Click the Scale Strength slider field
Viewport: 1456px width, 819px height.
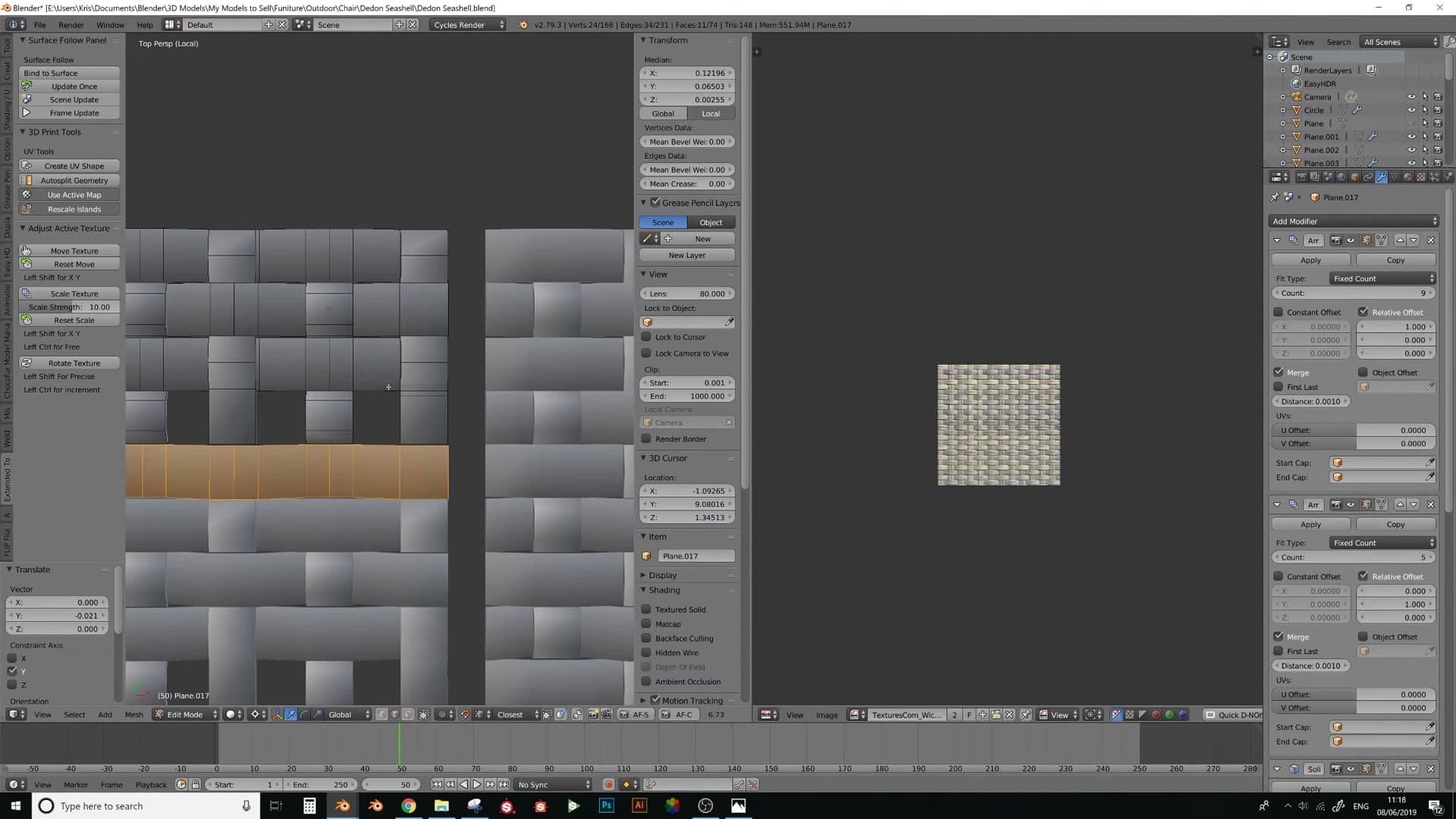tap(69, 307)
